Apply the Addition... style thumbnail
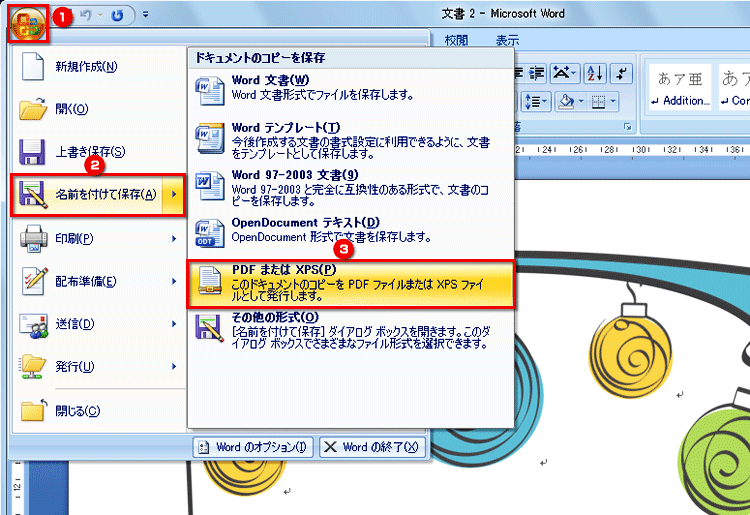This screenshot has height=515, width=750. pyautogui.click(x=680, y=87)
